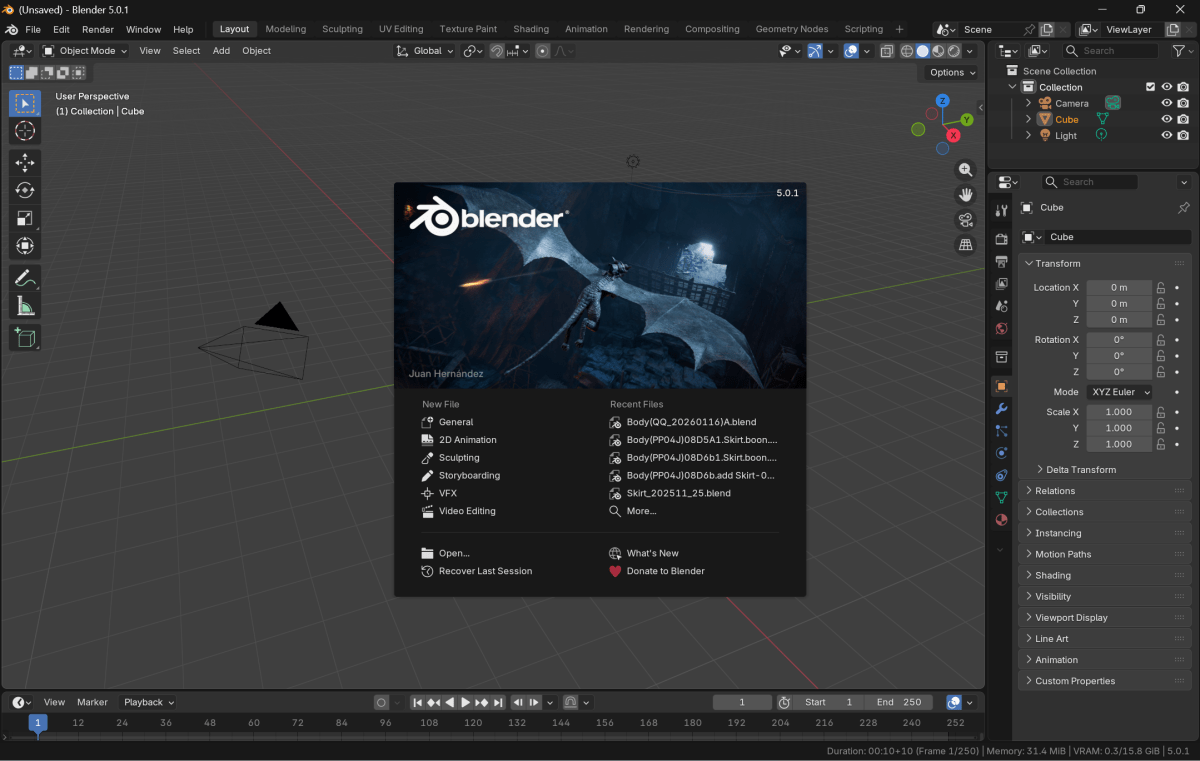Click frame 120 on the timeline ruler

click(x=473, y=722)
